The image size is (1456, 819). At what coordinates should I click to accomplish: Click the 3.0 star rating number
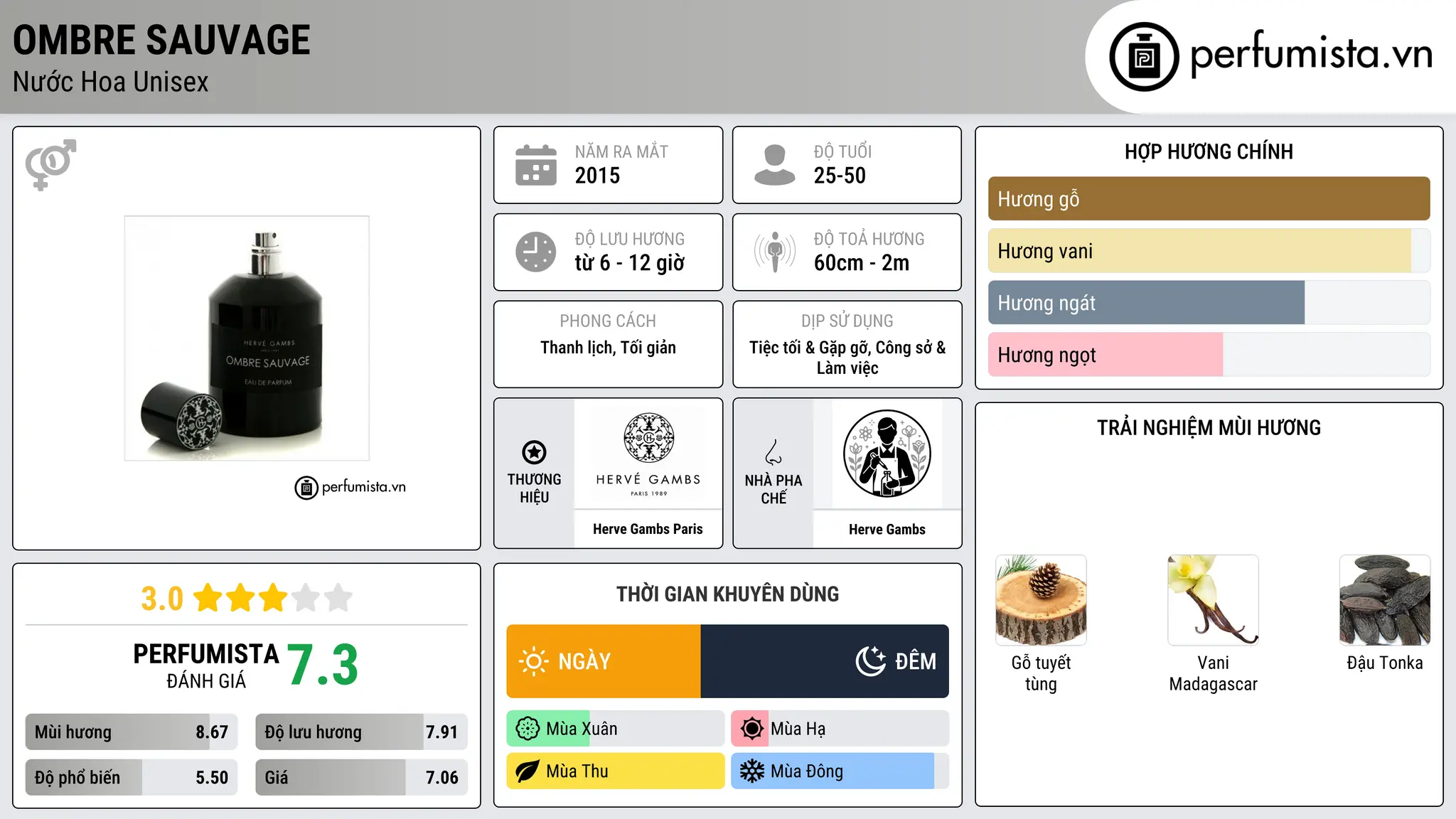162,599
